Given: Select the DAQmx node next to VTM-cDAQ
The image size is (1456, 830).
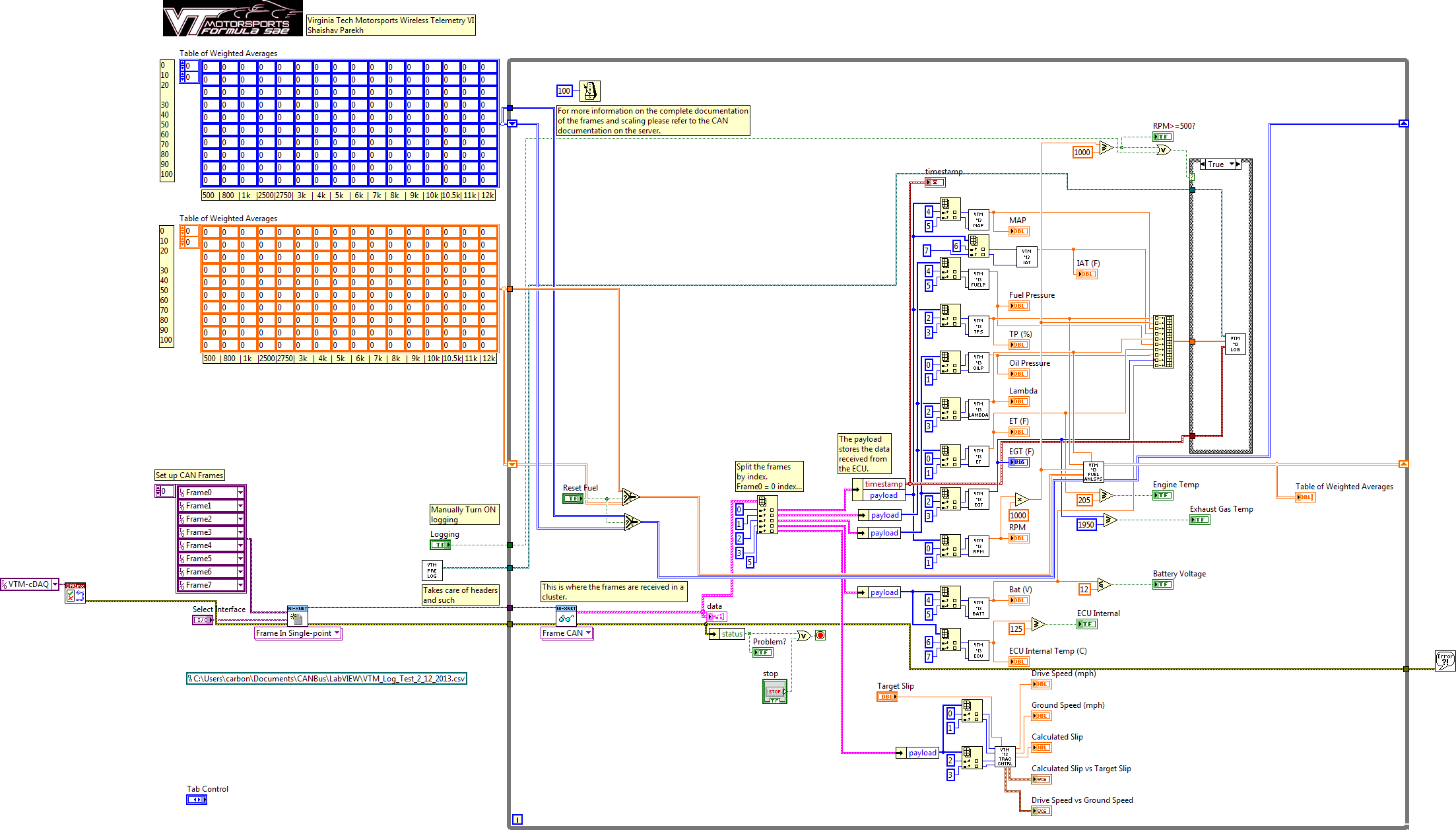Looking at the screenshot, I should coord(75,593).
